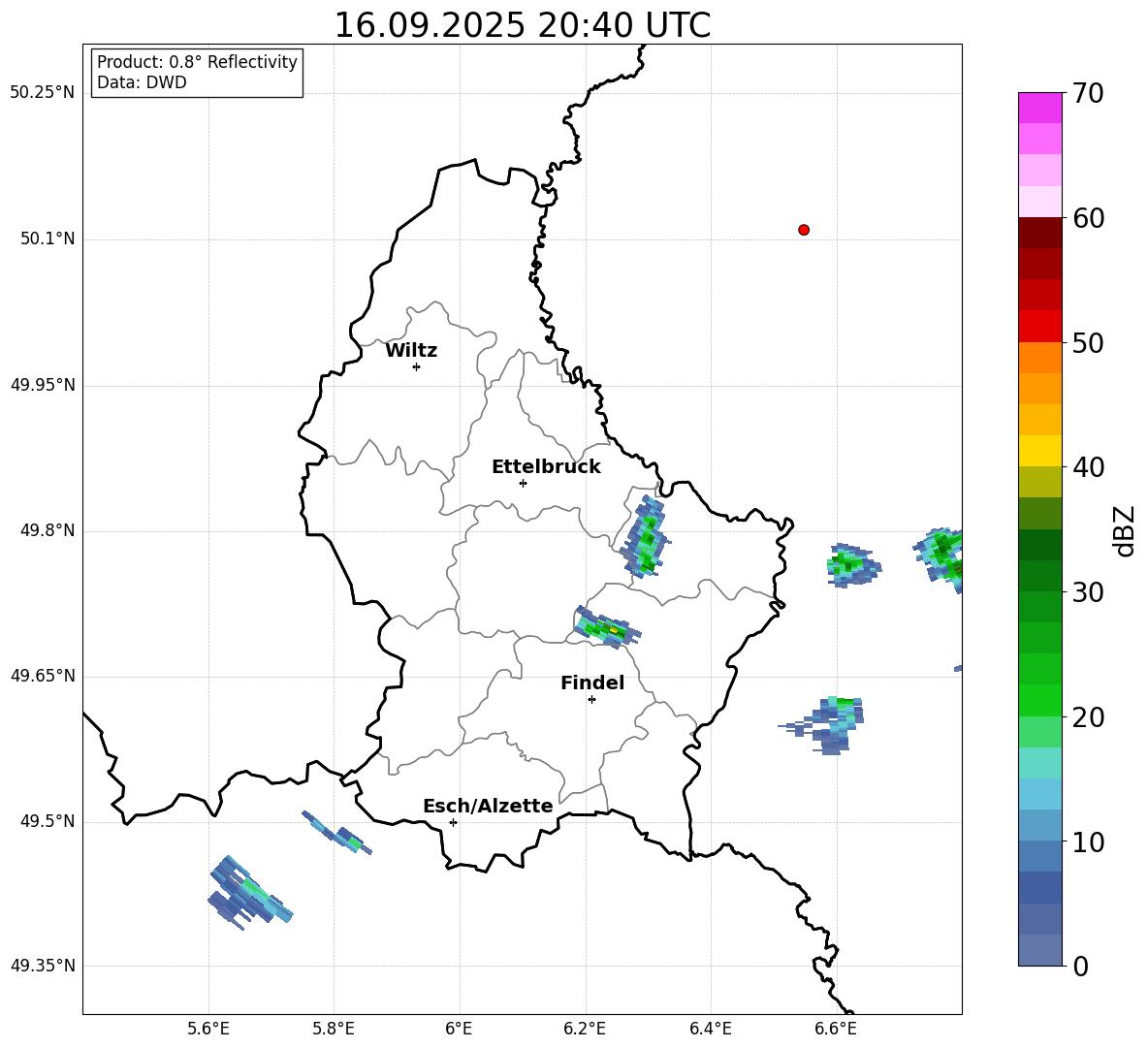Click the Esch/Alzette station label
This screenshot has width=1148, height=1048.
point(488,806)
